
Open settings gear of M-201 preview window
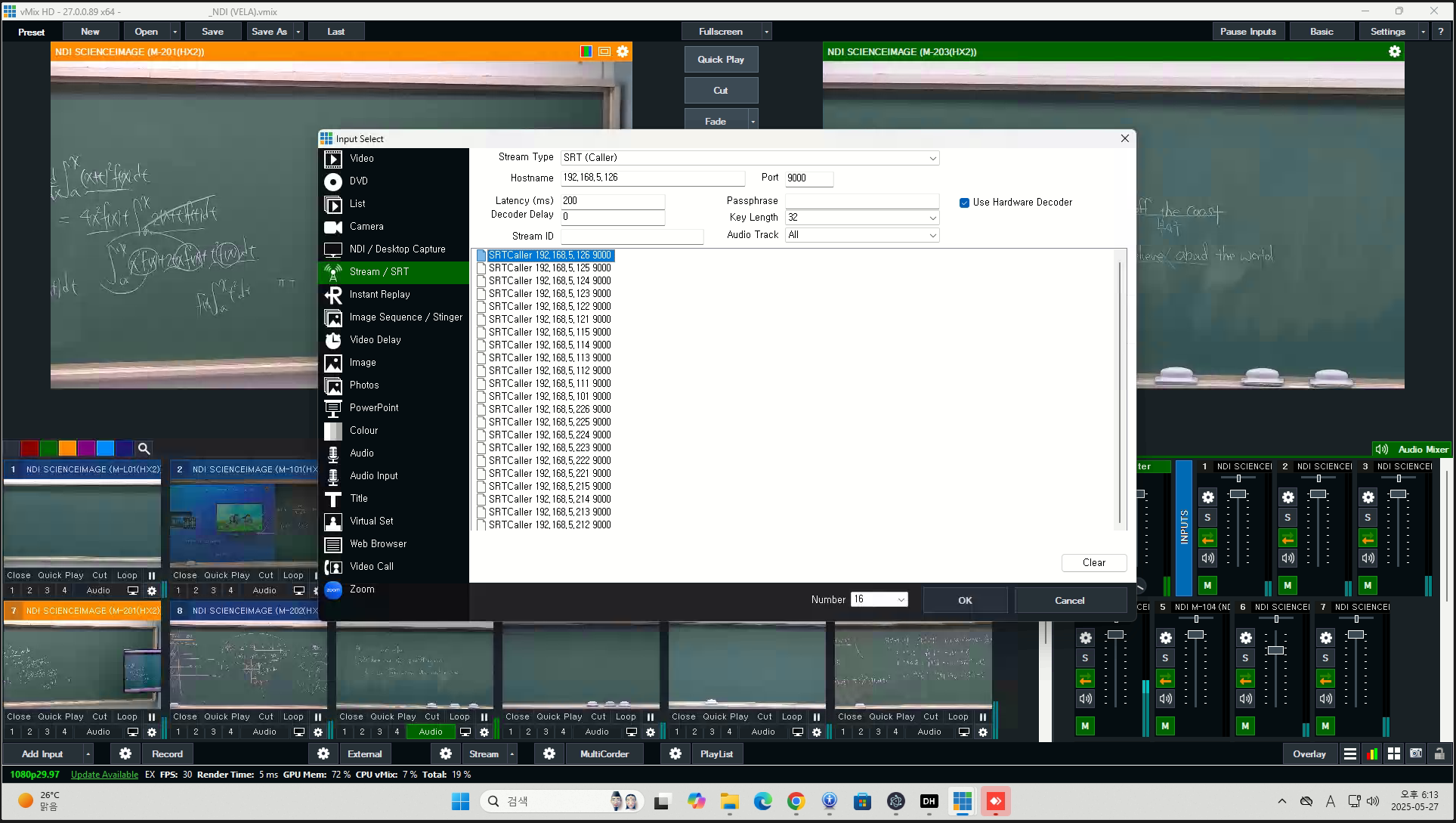point(623,51)
